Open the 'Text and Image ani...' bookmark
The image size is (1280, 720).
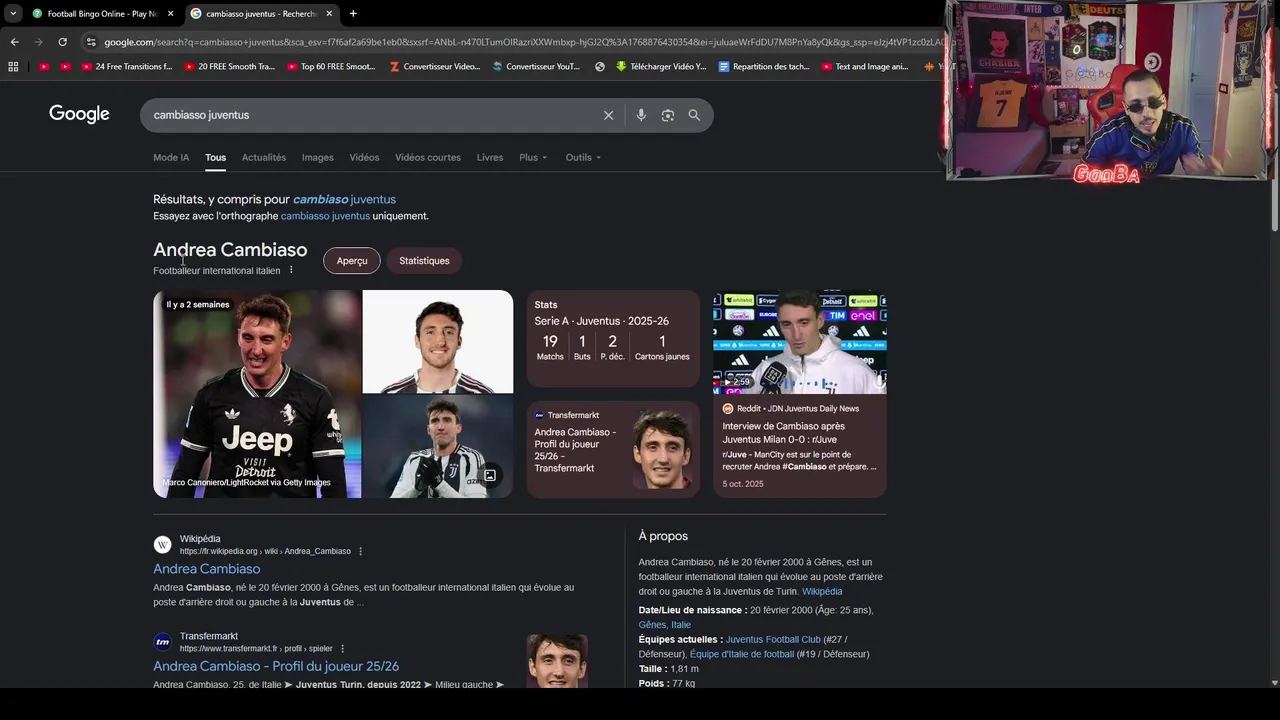pyautogui.click(x=865, y=67)
